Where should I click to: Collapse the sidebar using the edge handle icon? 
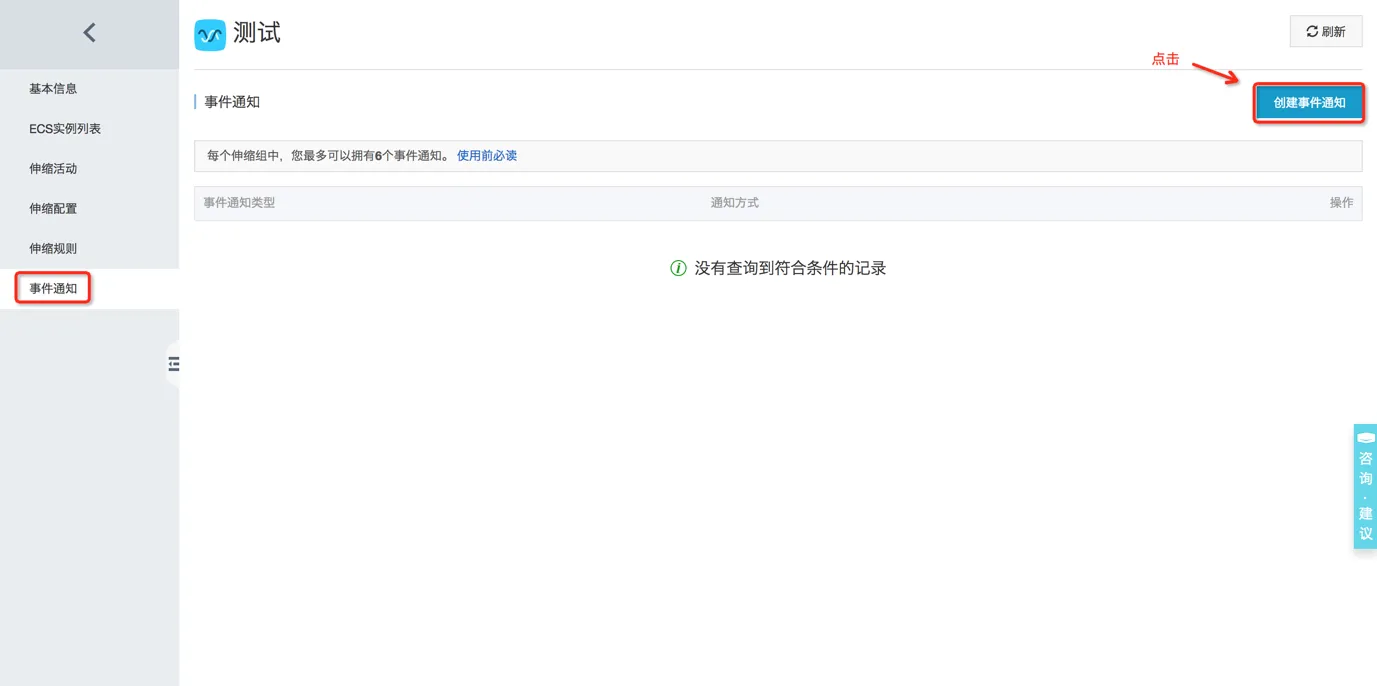coord(173,365)
